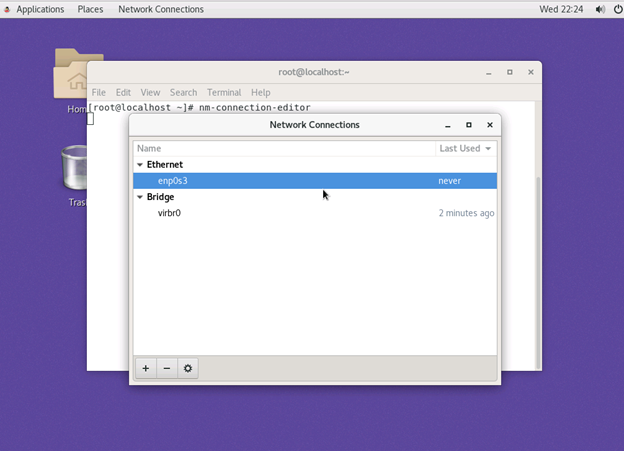624x451 pixels.
Task: Sort by the Last Used column
Action: [x=466, y=148]
